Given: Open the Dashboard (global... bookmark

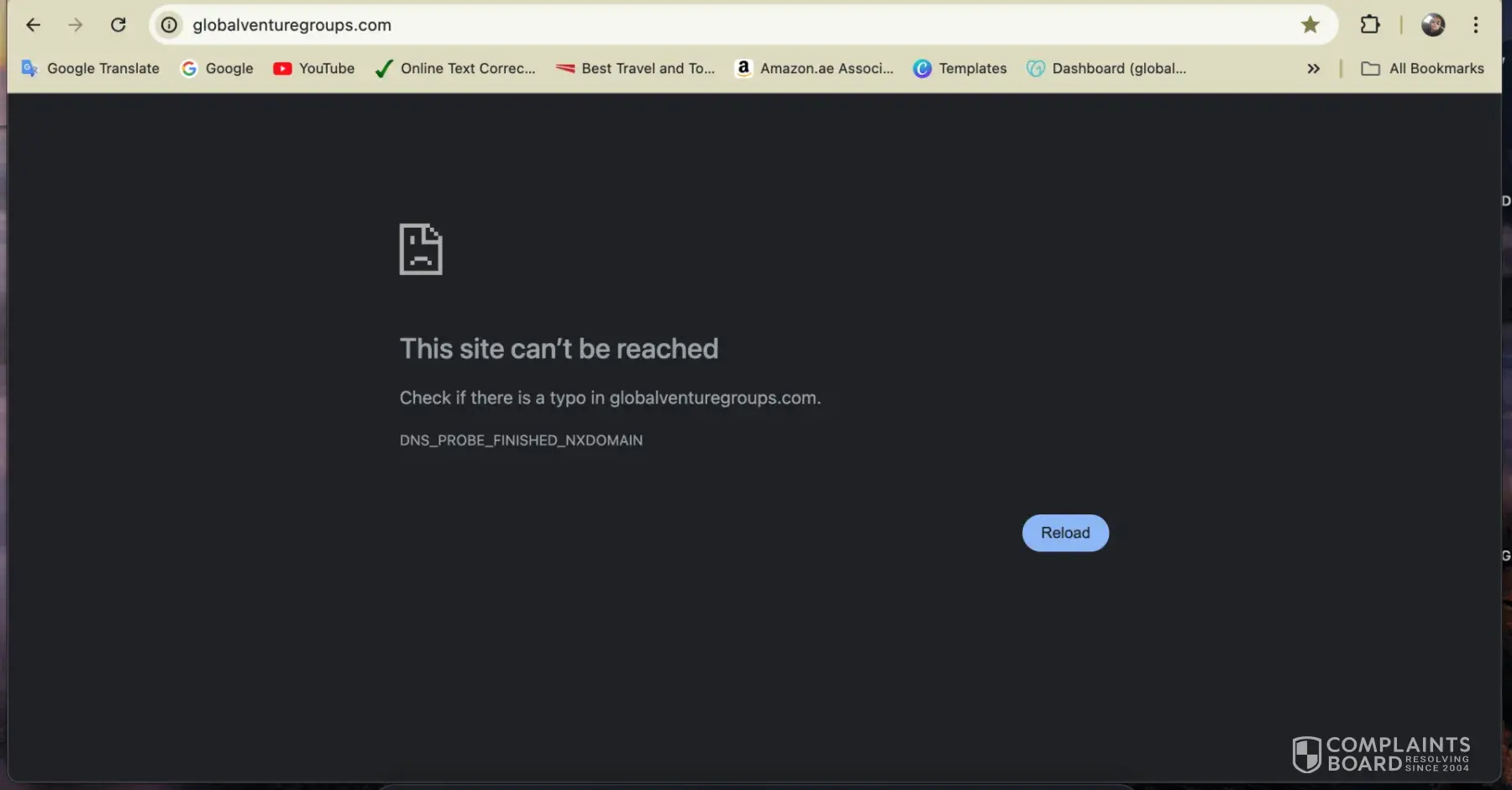Looking at the screenshot, I should click(x=1107, y=69).
